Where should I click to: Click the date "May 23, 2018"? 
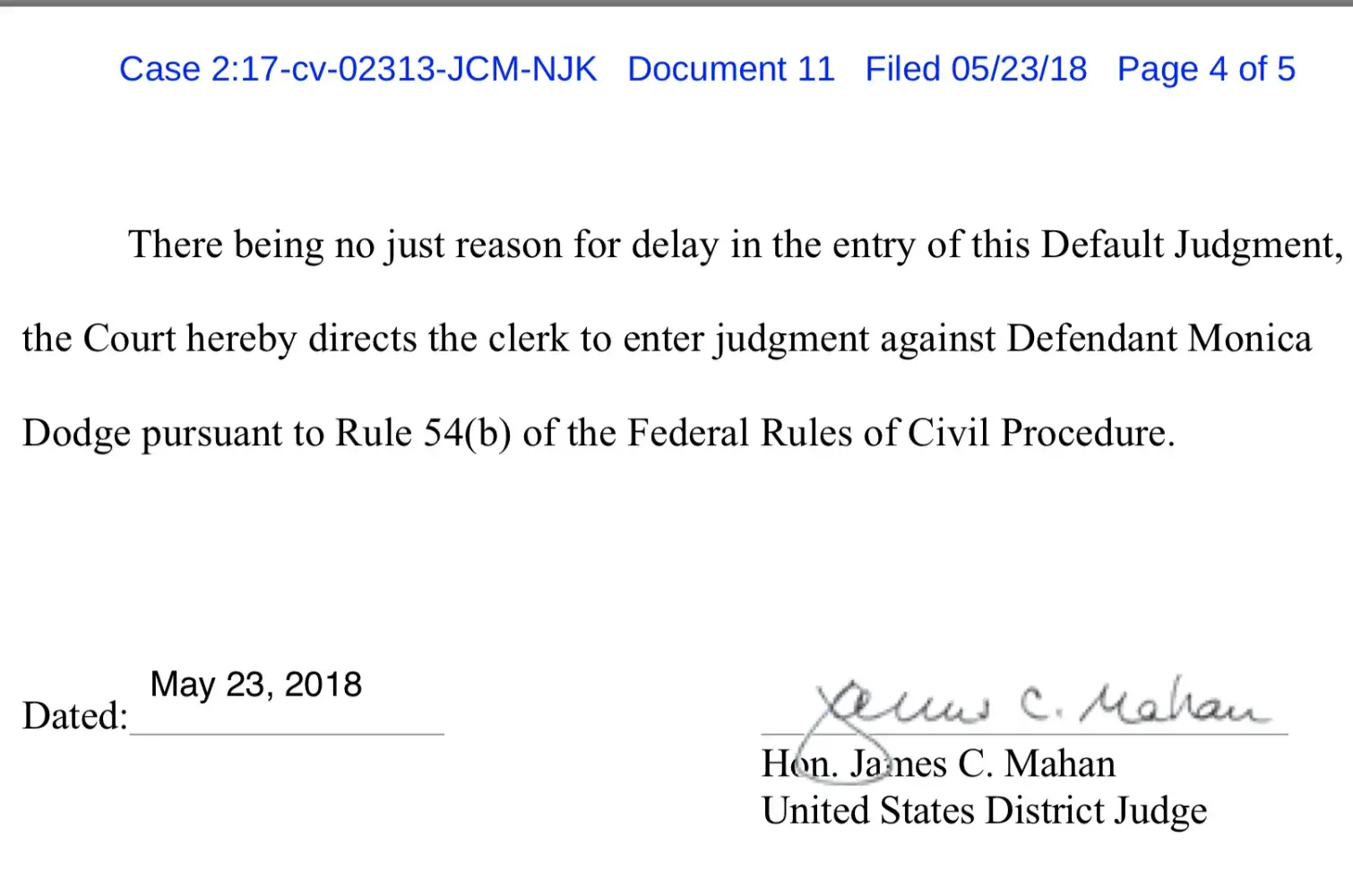(255, 685)
